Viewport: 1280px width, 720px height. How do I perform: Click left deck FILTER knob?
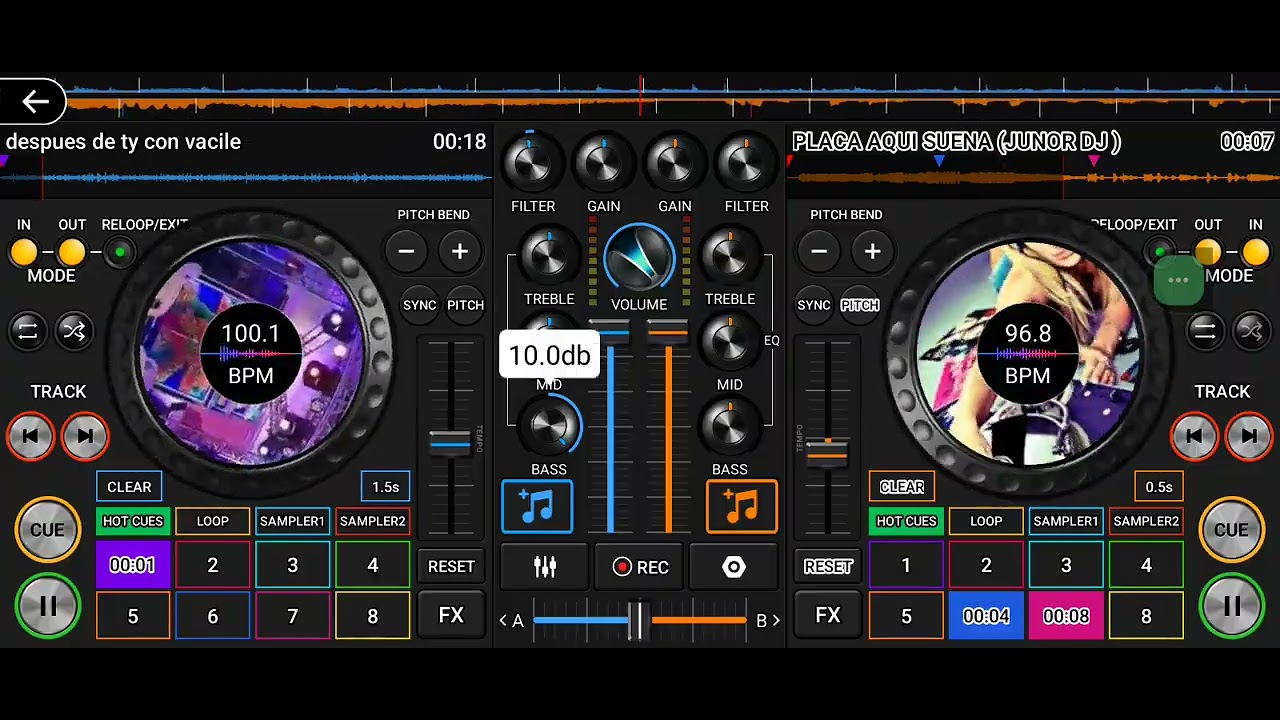click(x=533, y=162)
